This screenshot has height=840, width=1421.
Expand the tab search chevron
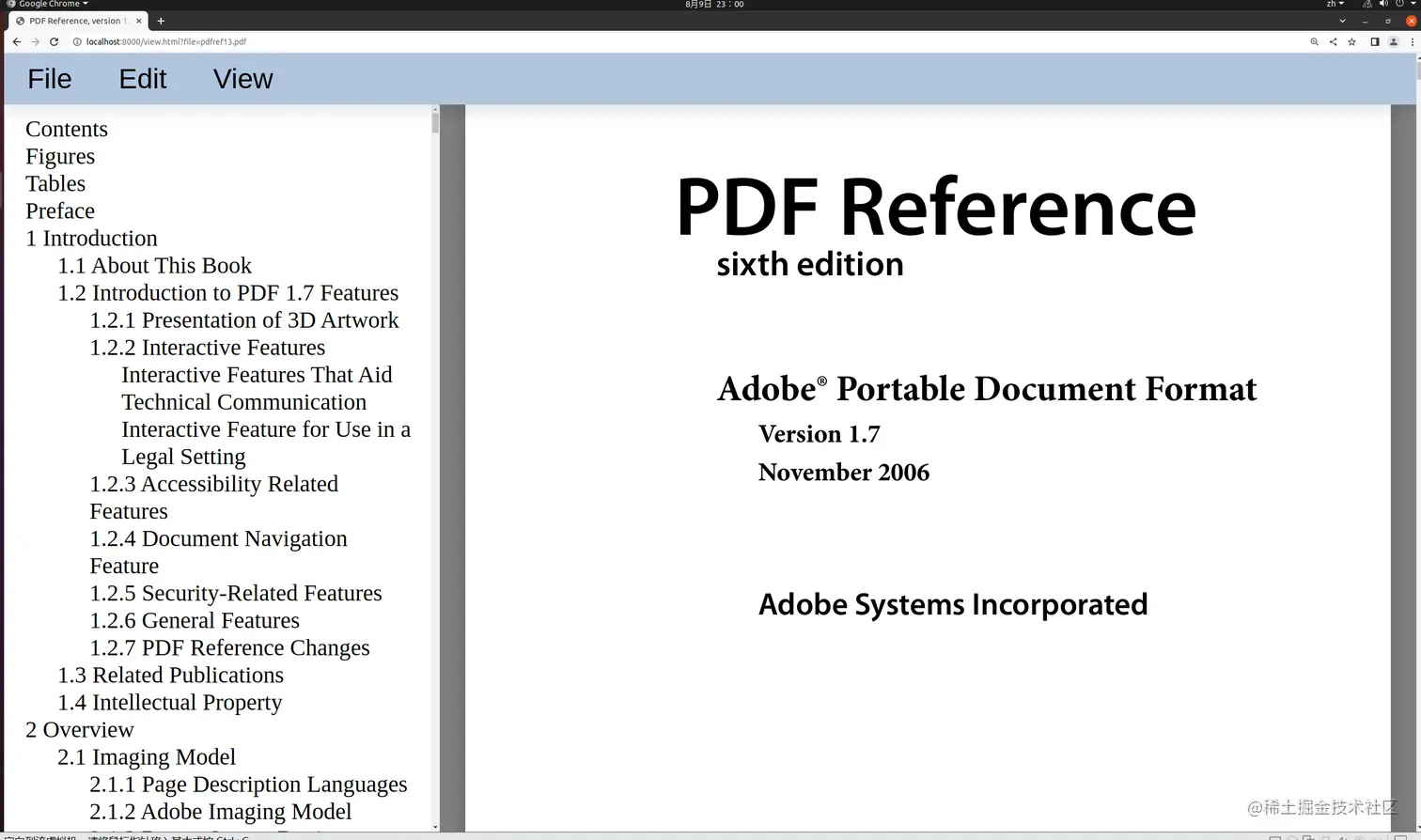pyautogui.click(x=1342, y=21)
